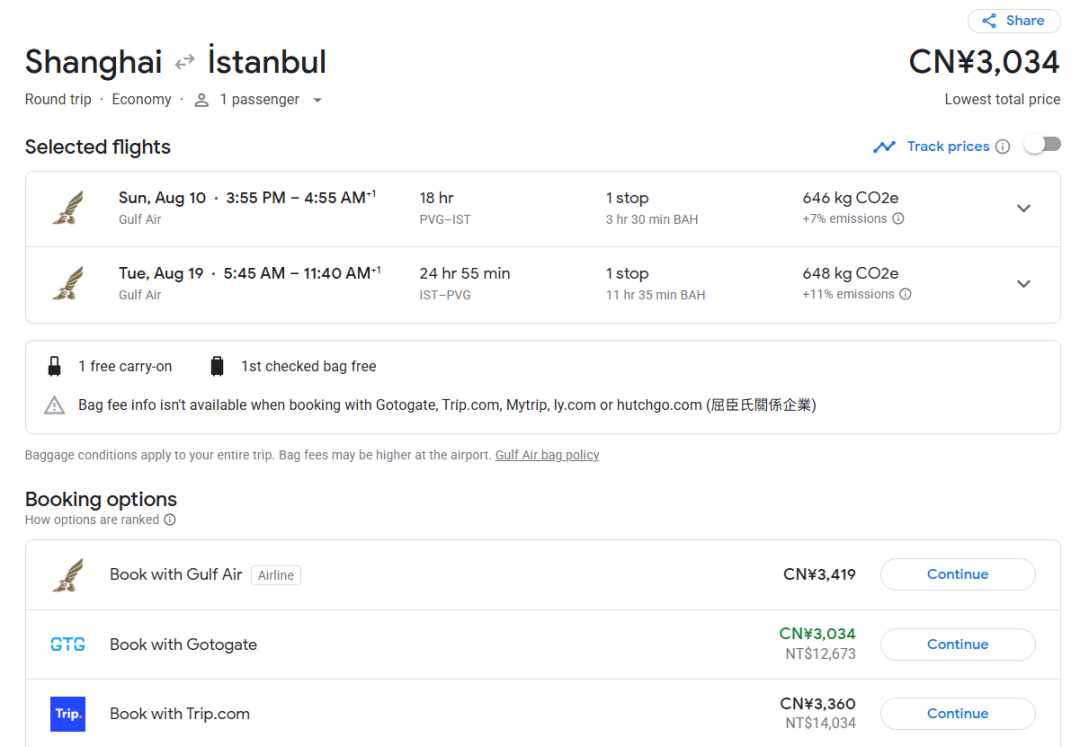Click the 3 hr 30 min BAH layover
Screen dimensions: 1080x747
(652, 220)
